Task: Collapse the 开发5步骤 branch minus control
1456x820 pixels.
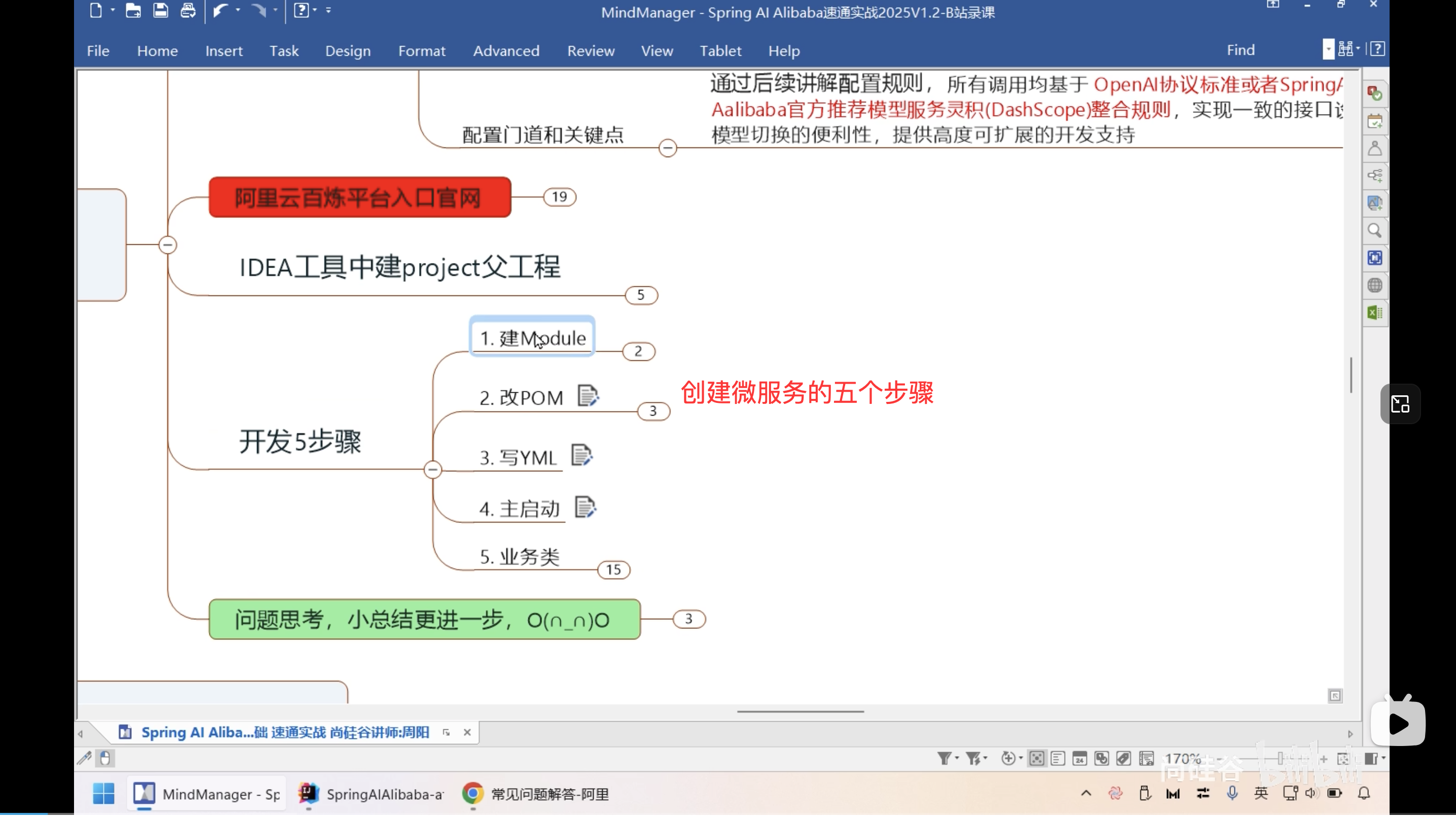Action: (432, 469)
